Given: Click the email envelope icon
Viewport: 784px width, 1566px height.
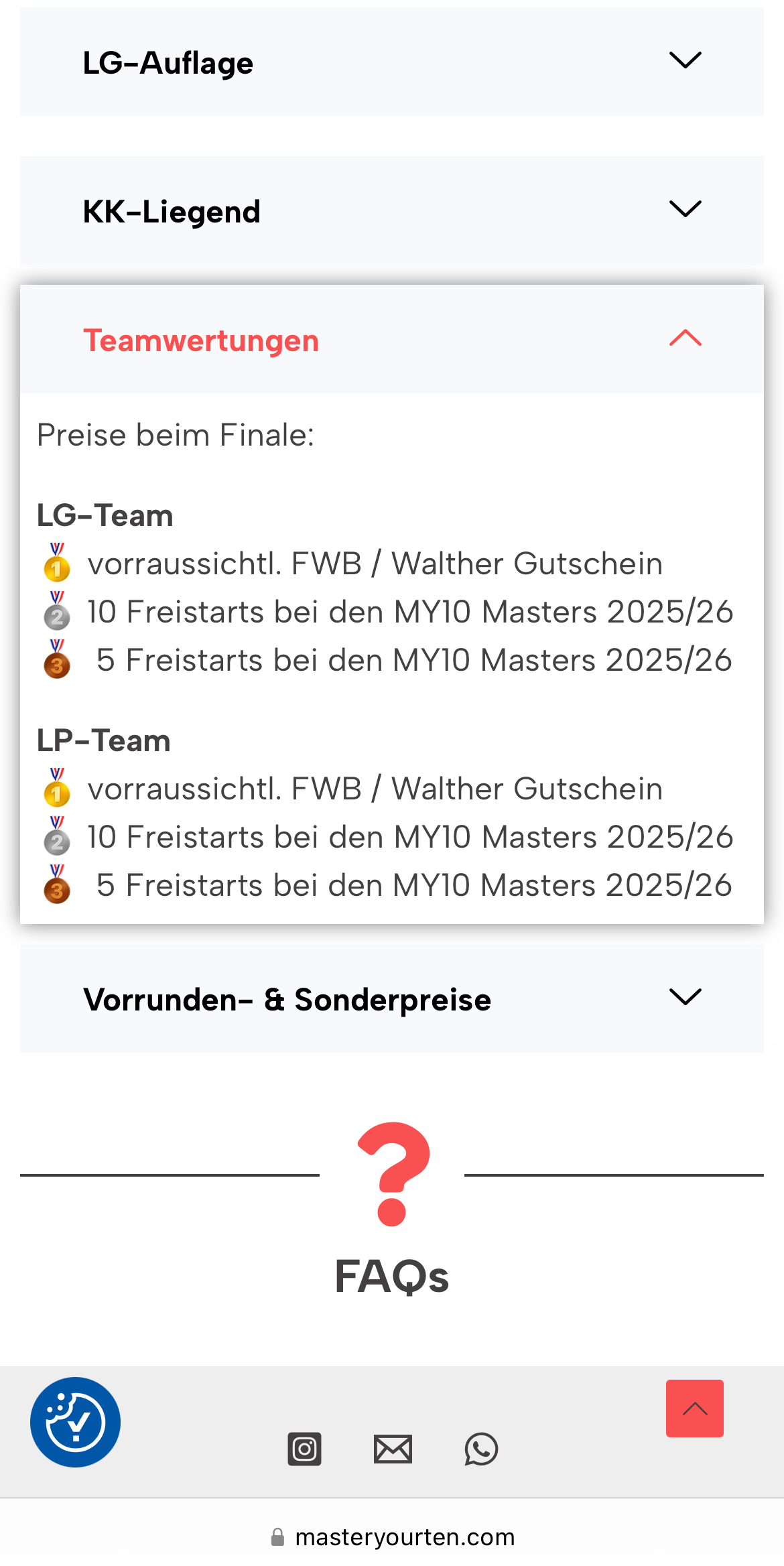Looking at the screenshot, I should pos(393,1449).
